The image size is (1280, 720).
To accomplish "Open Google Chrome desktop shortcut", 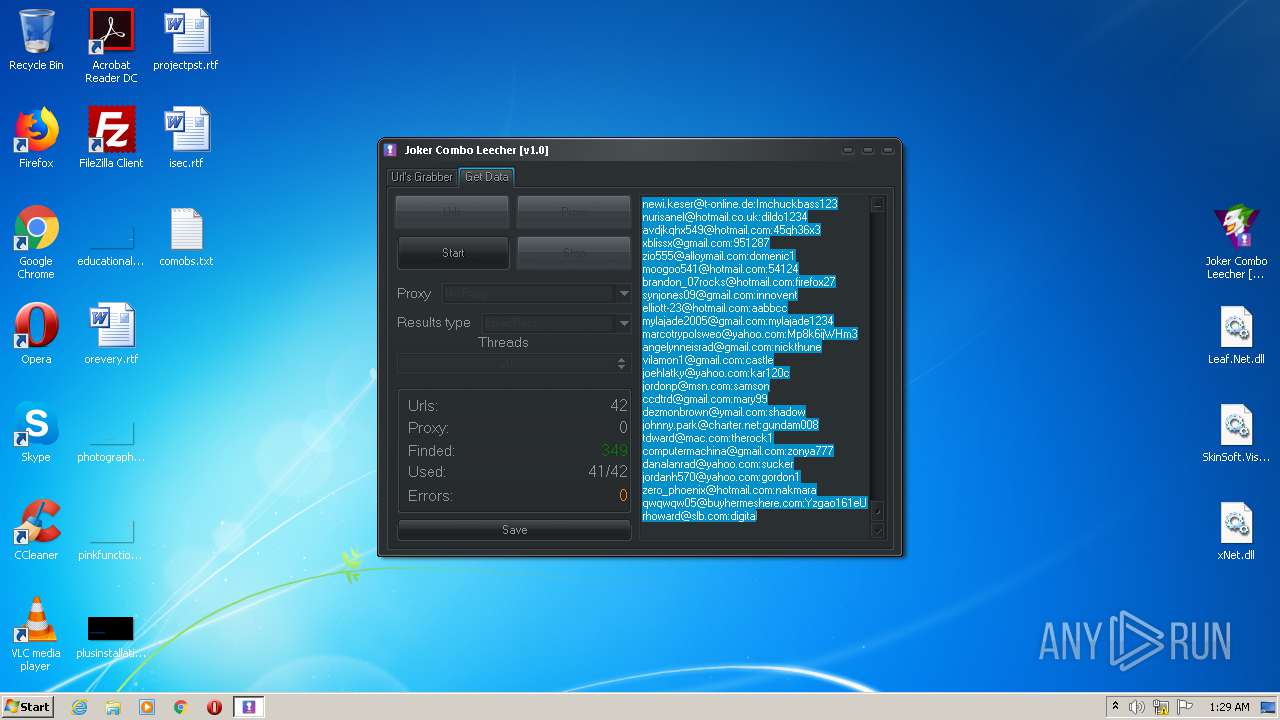I will (36, 242).
